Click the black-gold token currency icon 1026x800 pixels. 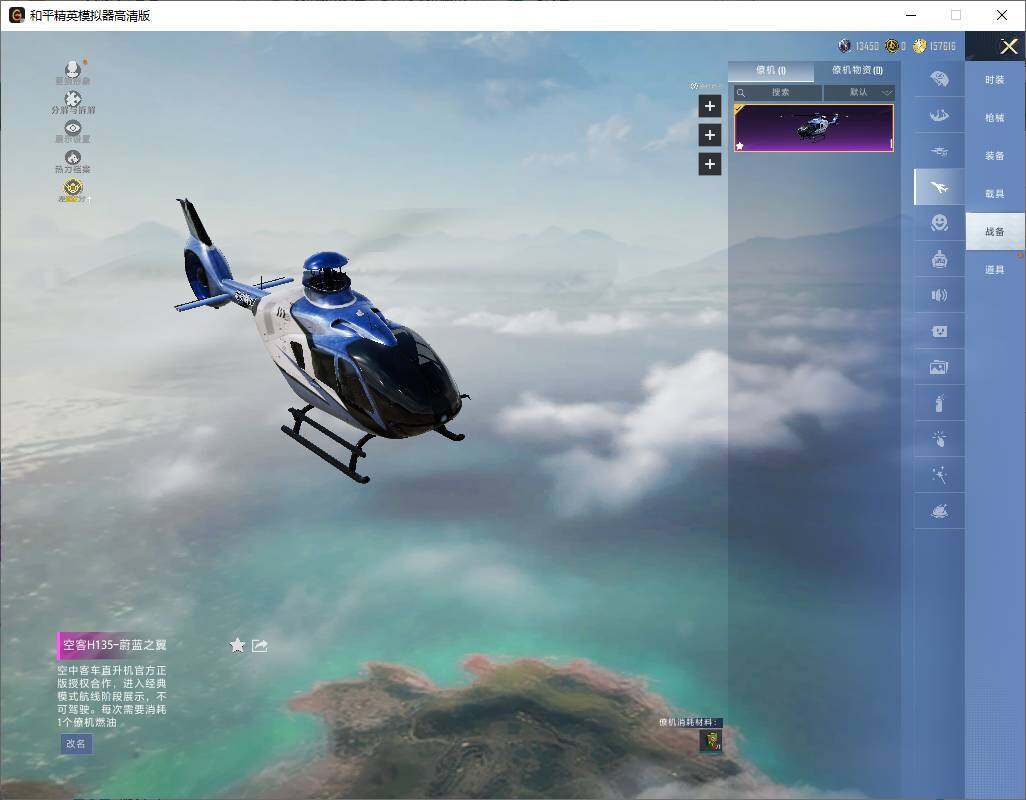pos(891,46)
